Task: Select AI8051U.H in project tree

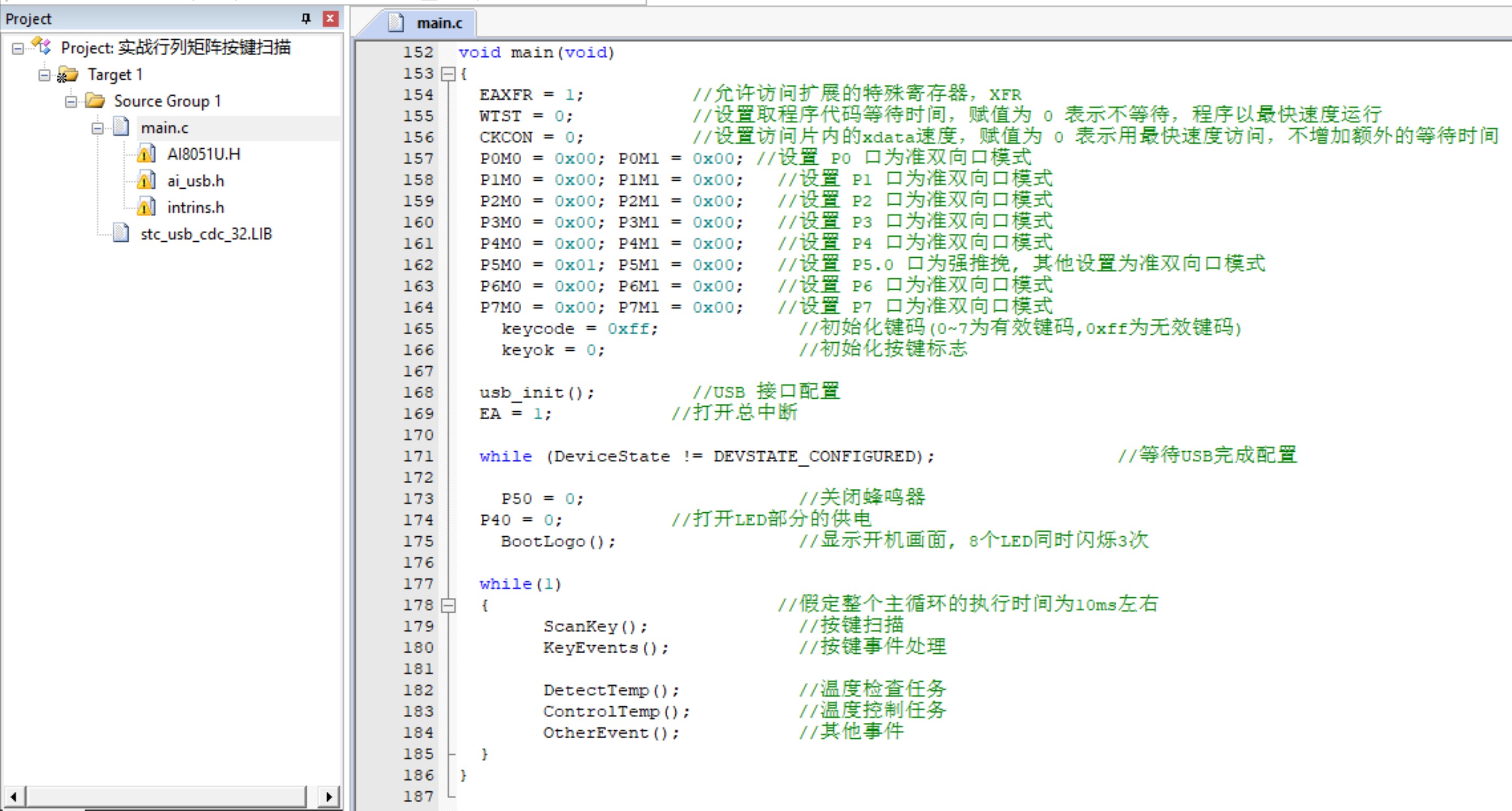Action: [203, 154]
